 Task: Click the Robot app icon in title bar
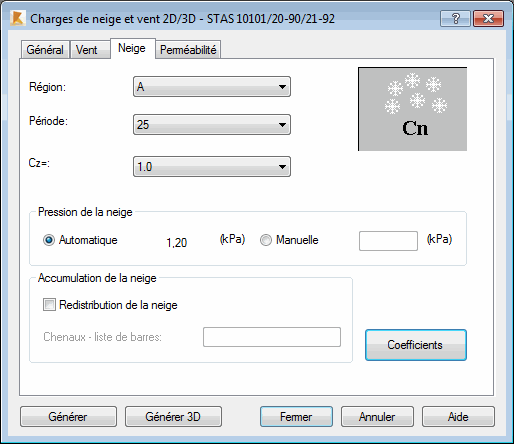[17, 18]
